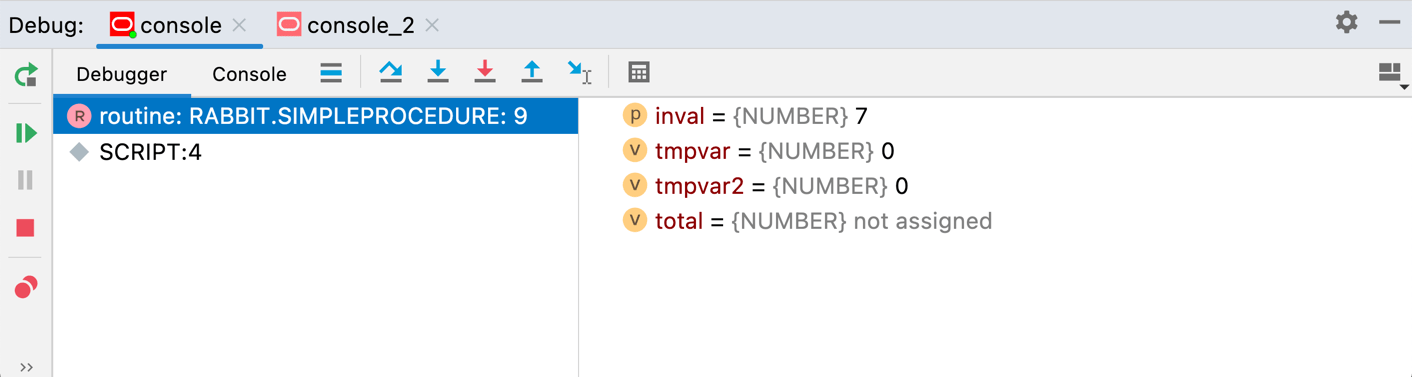This screenshot has height=377, width=1412.
Task: Open the layout settings dropdown
Action: click(x=1392, y=74)
